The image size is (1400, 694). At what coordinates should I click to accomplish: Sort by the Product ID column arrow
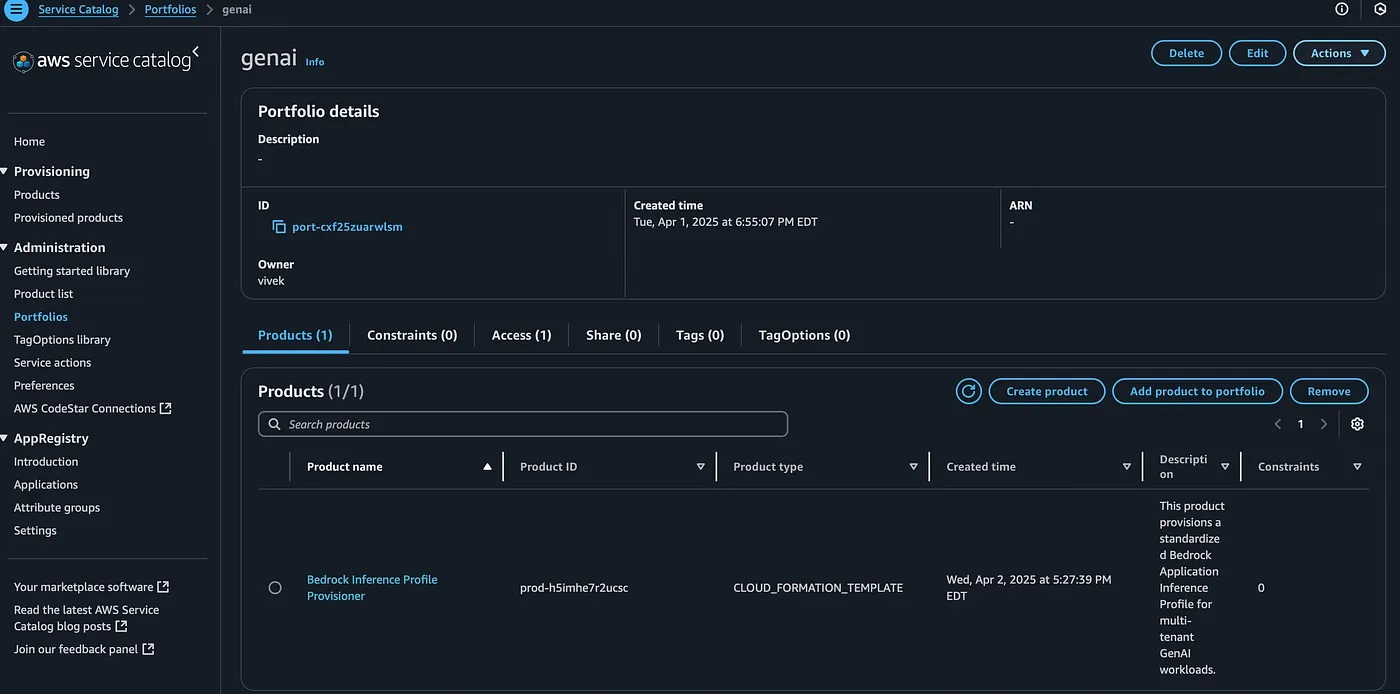point(700,467)
